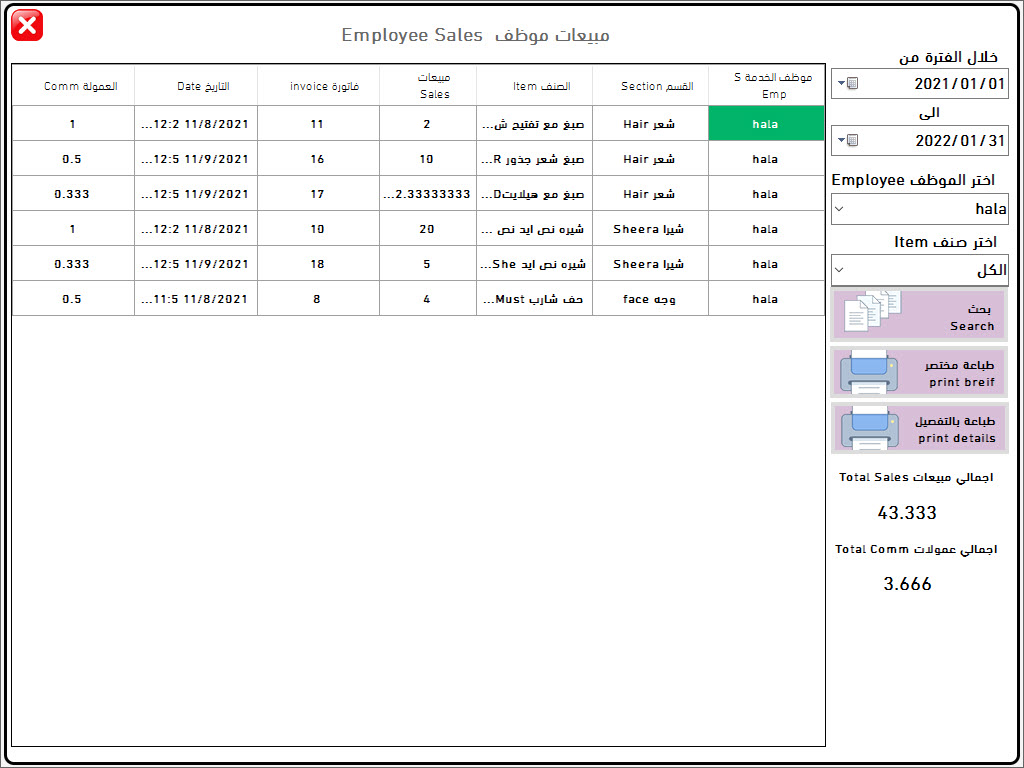Click sales value 5 in invoice 18 row
The height and width of the screenshot is (768, 1024).
(x=428, y=264)
